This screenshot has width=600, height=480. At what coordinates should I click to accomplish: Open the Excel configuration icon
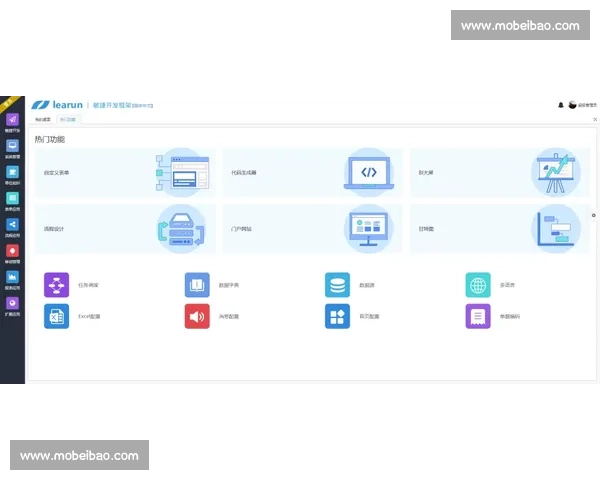[56, 316]
